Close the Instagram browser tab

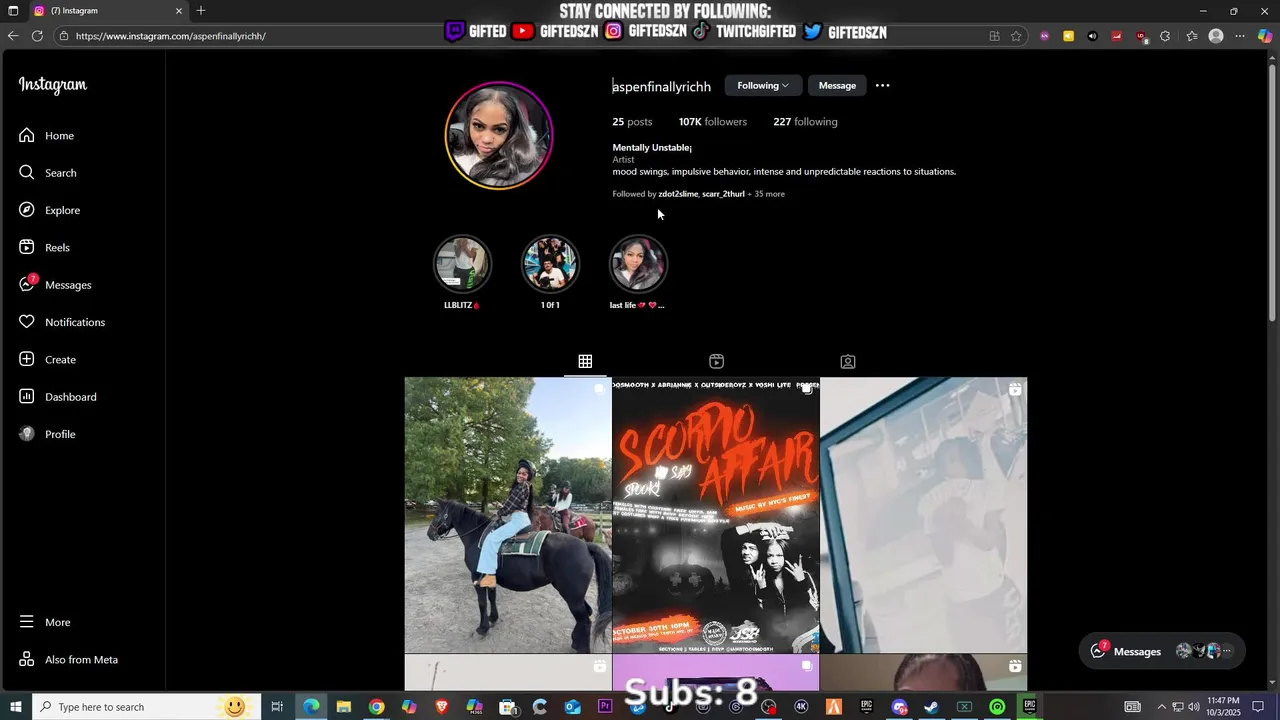point(179,11)
